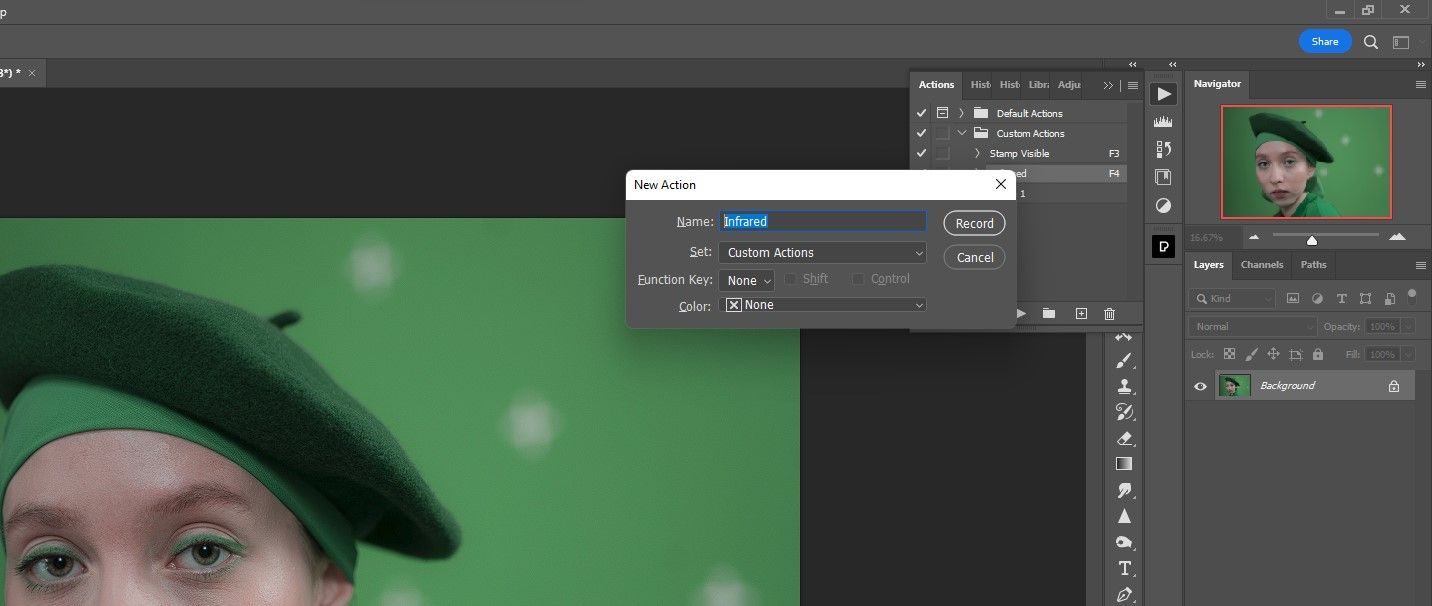
Task: Check the Control checkbox in New Action
Action: 858,279
